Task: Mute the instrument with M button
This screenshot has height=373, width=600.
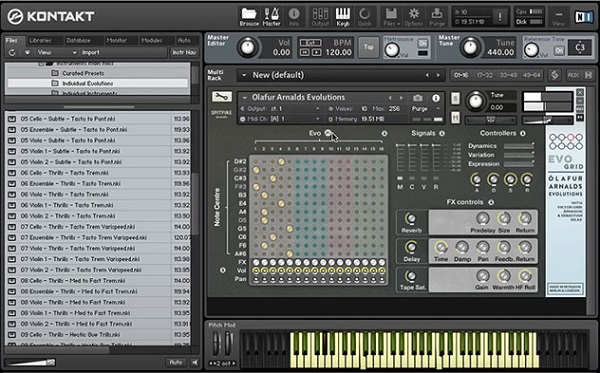Action: pos(455,118)
